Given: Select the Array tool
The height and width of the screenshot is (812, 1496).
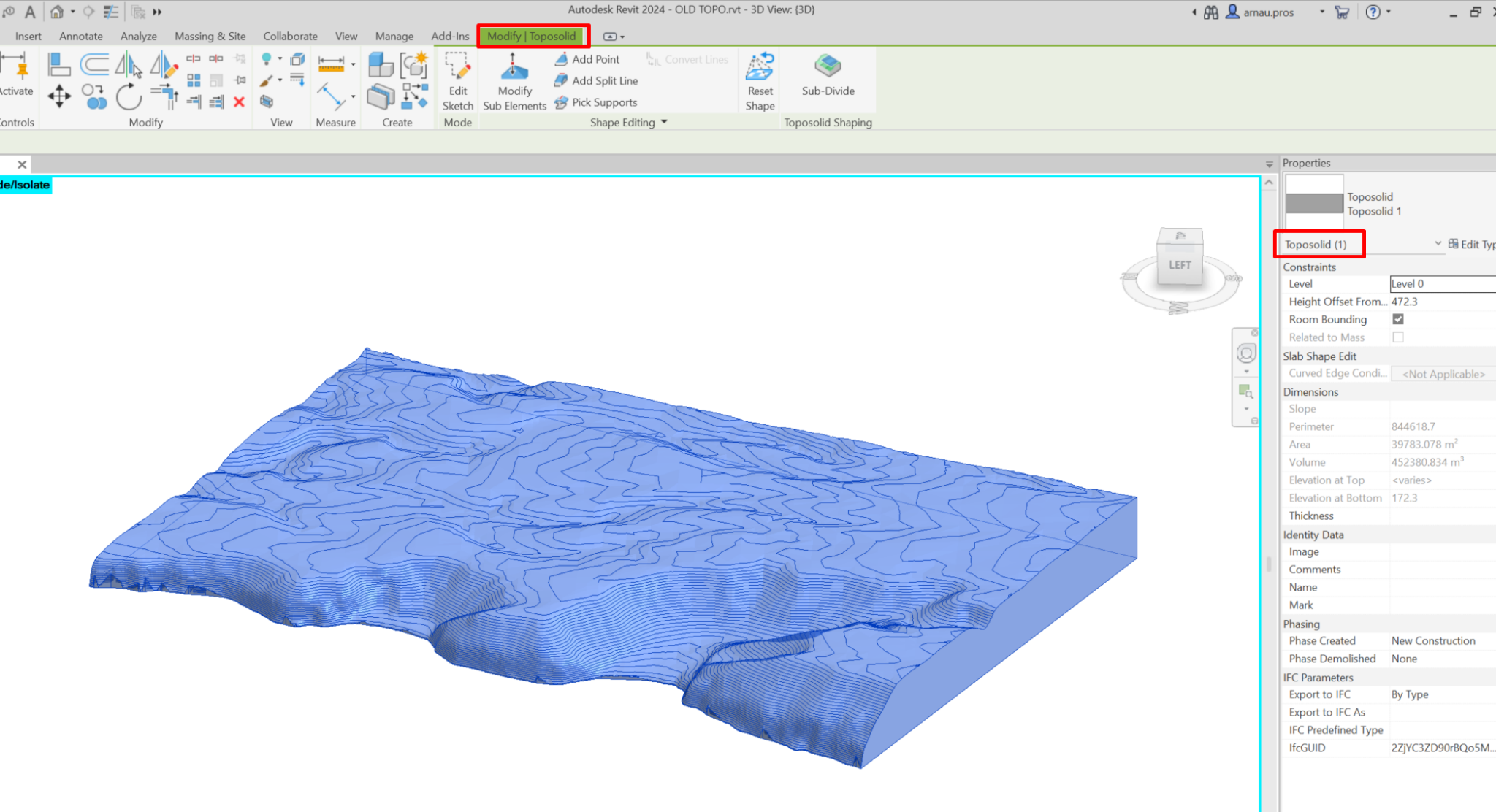Looking at the screenshot, I should point(194,80).
